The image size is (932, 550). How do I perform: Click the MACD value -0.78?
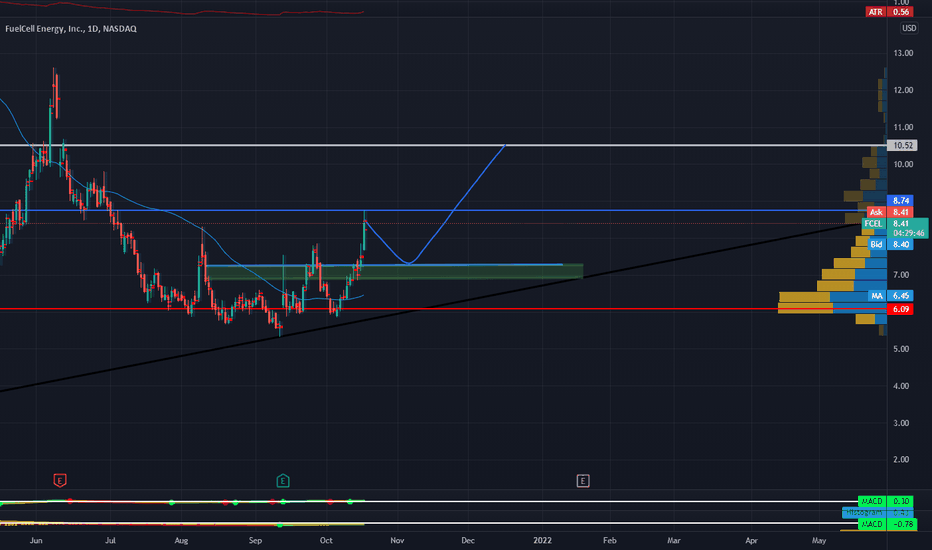click(x=903, y=524)
